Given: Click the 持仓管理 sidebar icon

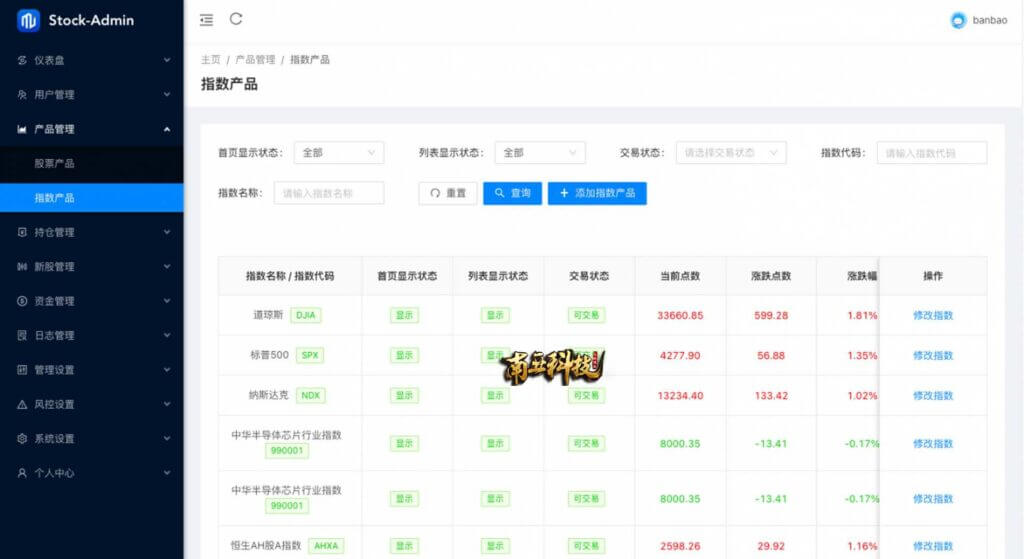Looking at the screenshot, I should (x=22, y=232).
